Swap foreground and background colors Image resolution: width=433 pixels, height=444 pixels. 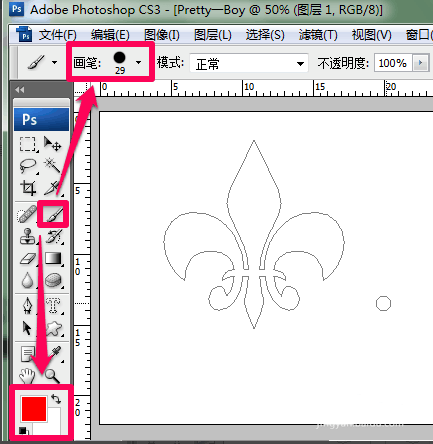click(x=56, y=399)
